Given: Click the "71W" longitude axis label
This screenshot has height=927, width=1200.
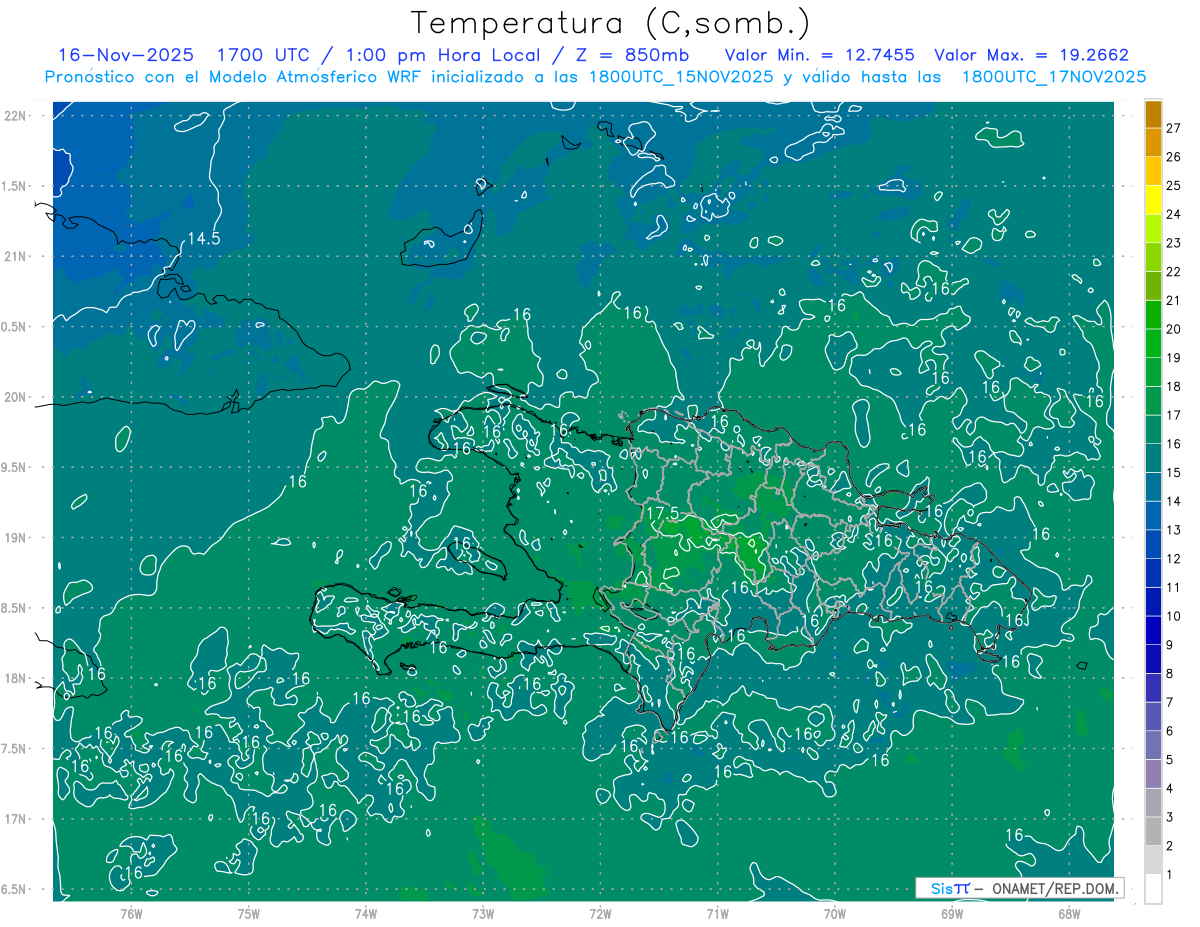Looking at the screenshot, I should pos(717,912).
